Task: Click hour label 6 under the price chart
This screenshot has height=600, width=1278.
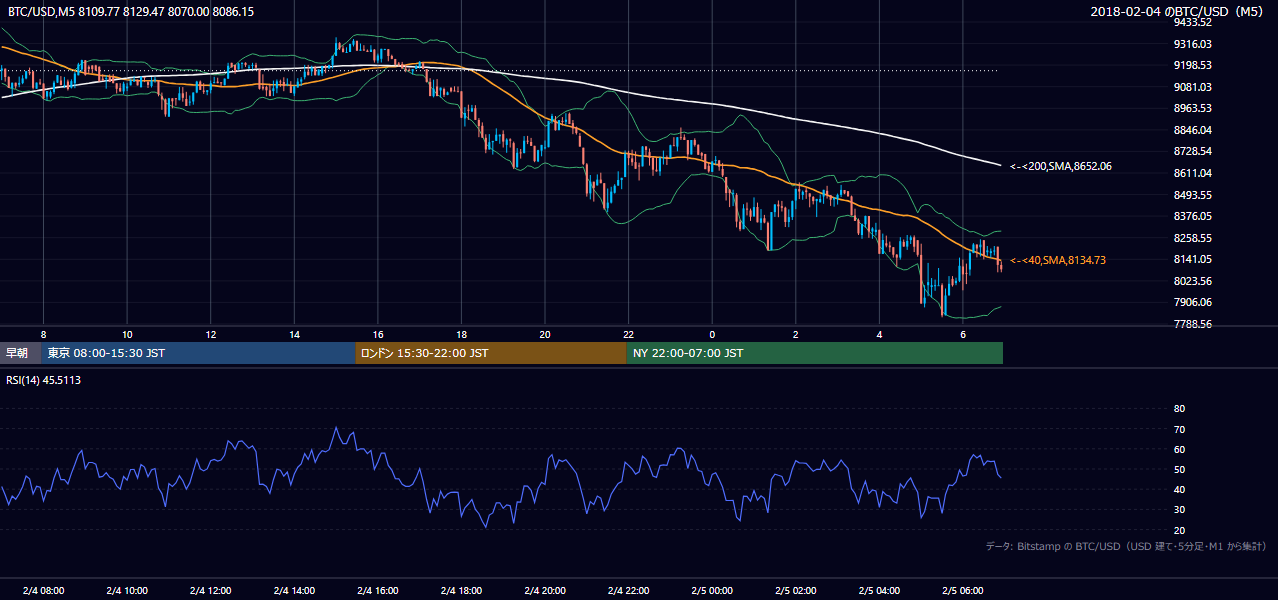Action: (x=963, y=334)
